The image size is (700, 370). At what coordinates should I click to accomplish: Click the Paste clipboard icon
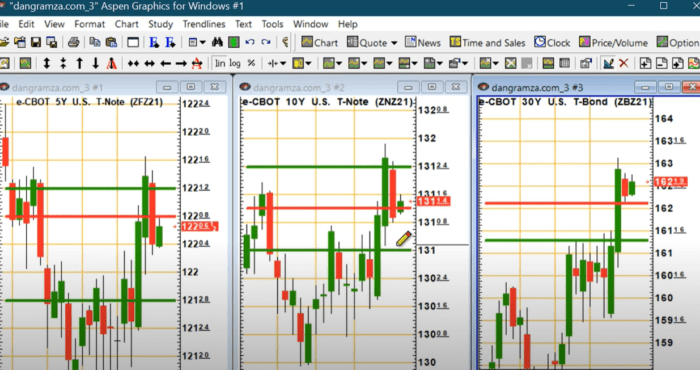point(111,42)
